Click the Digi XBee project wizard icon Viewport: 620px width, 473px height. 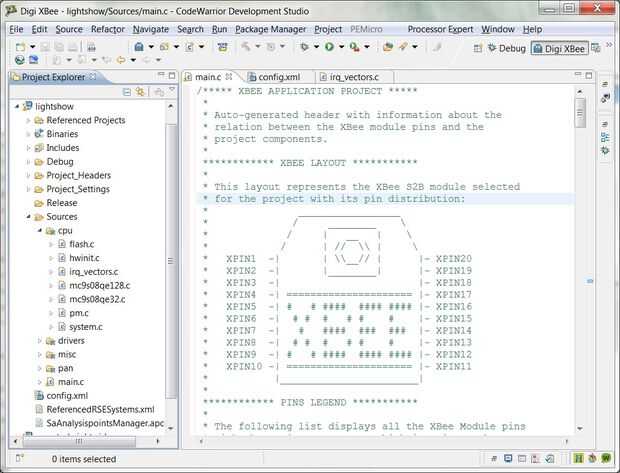[x=139, y=47]
